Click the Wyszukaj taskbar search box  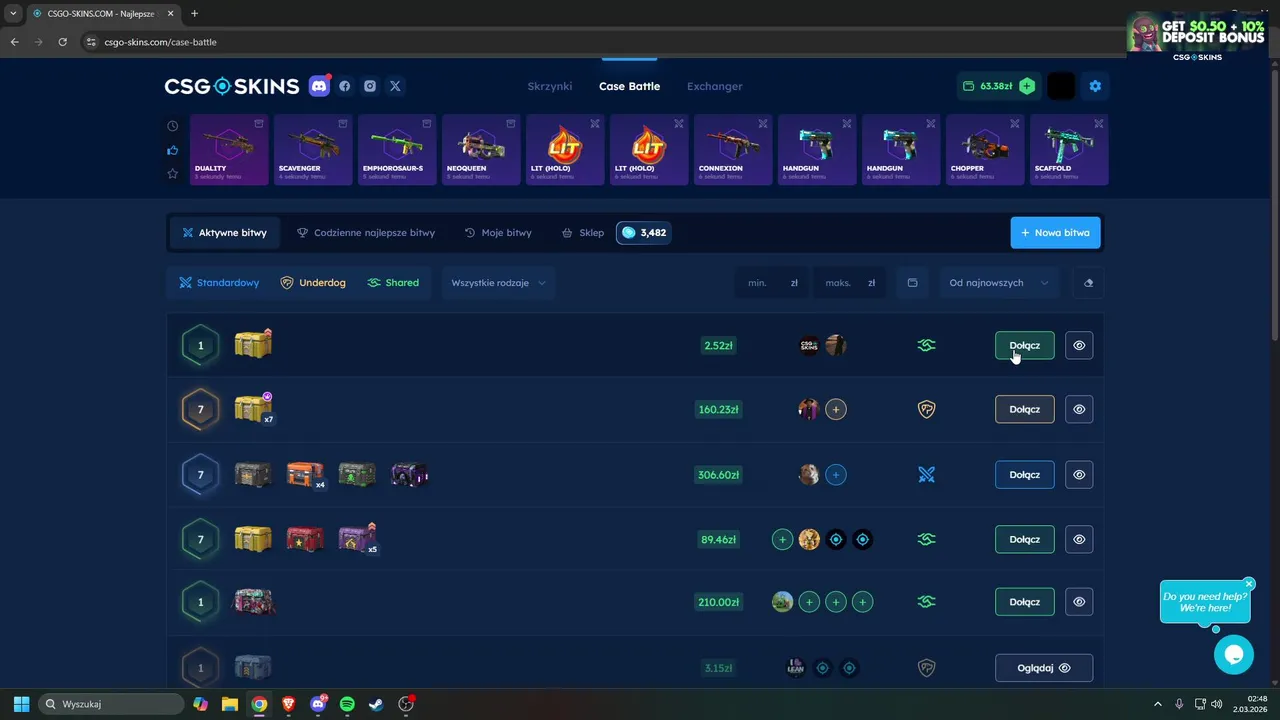pyautogui.click(x=112, y=704)
